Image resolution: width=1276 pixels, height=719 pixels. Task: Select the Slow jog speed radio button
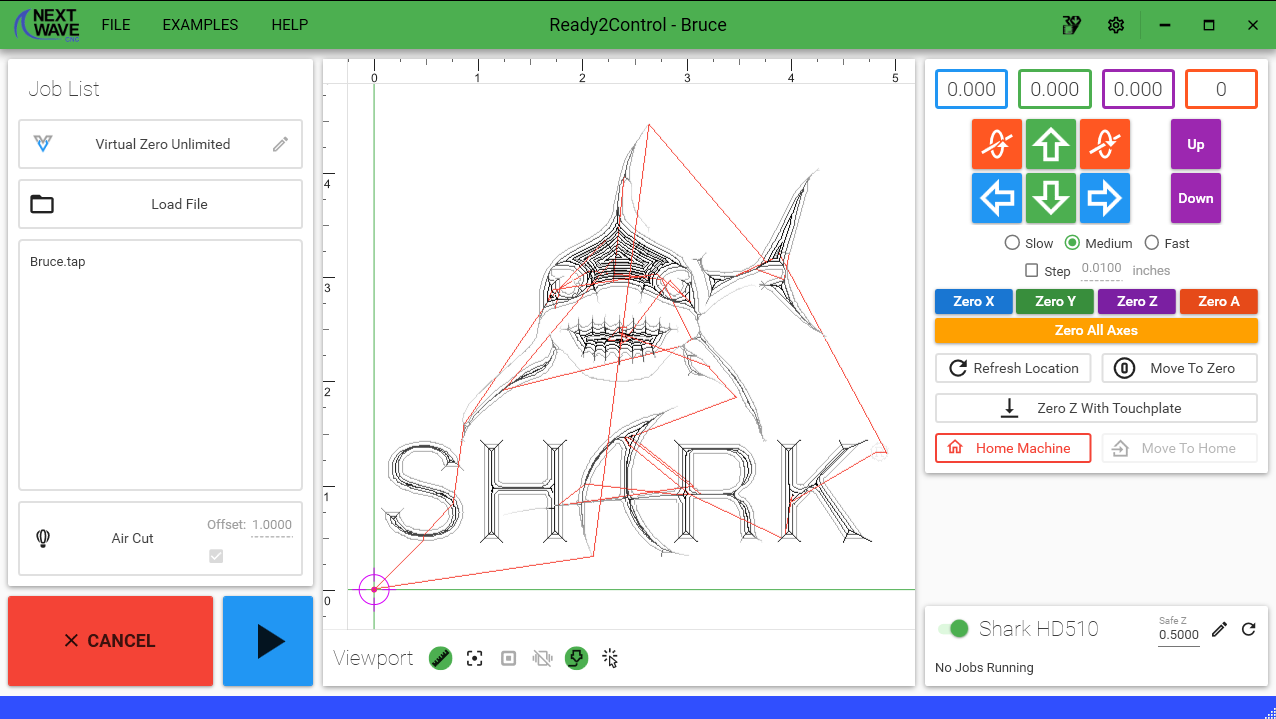click(1012, 243)
